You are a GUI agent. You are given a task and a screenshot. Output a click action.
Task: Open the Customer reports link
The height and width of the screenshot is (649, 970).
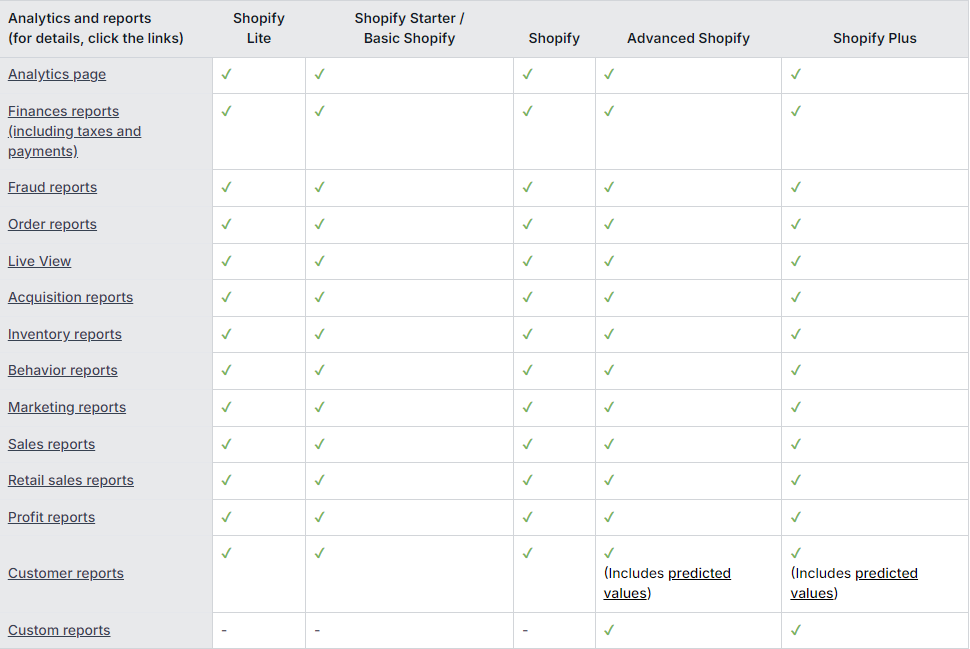click(66, 574)
